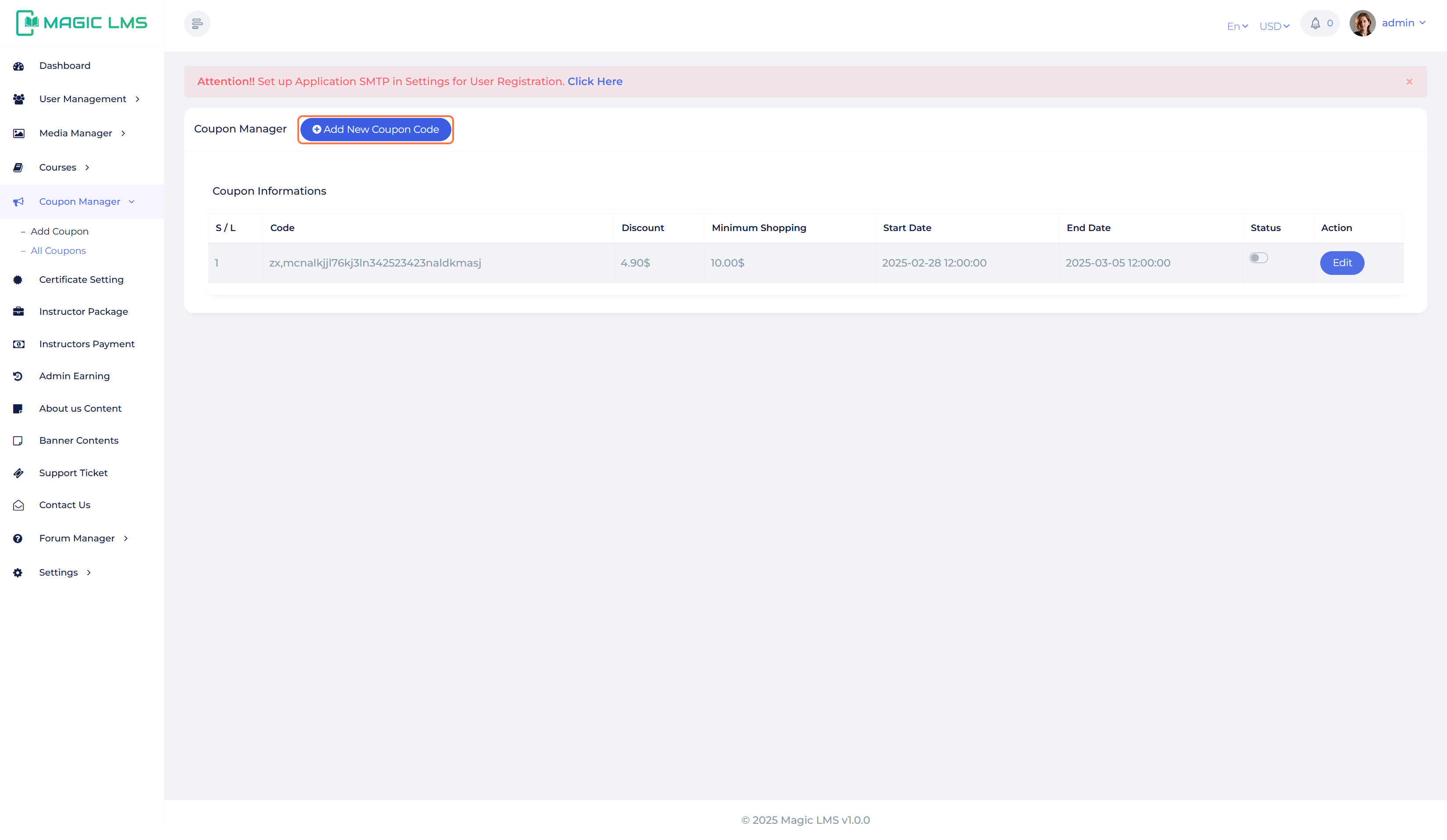Click the 10.00$ minimum shopping value
The image size is (1447, 840).
coord(727,263)
